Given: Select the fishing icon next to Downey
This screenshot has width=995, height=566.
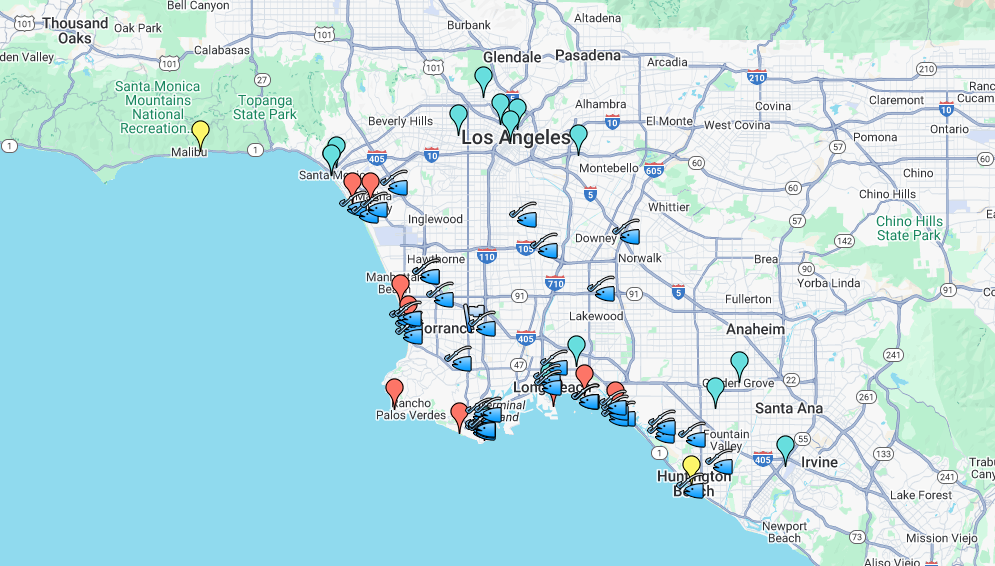Looking at the screenshot, I should click(x=626, y=233).
